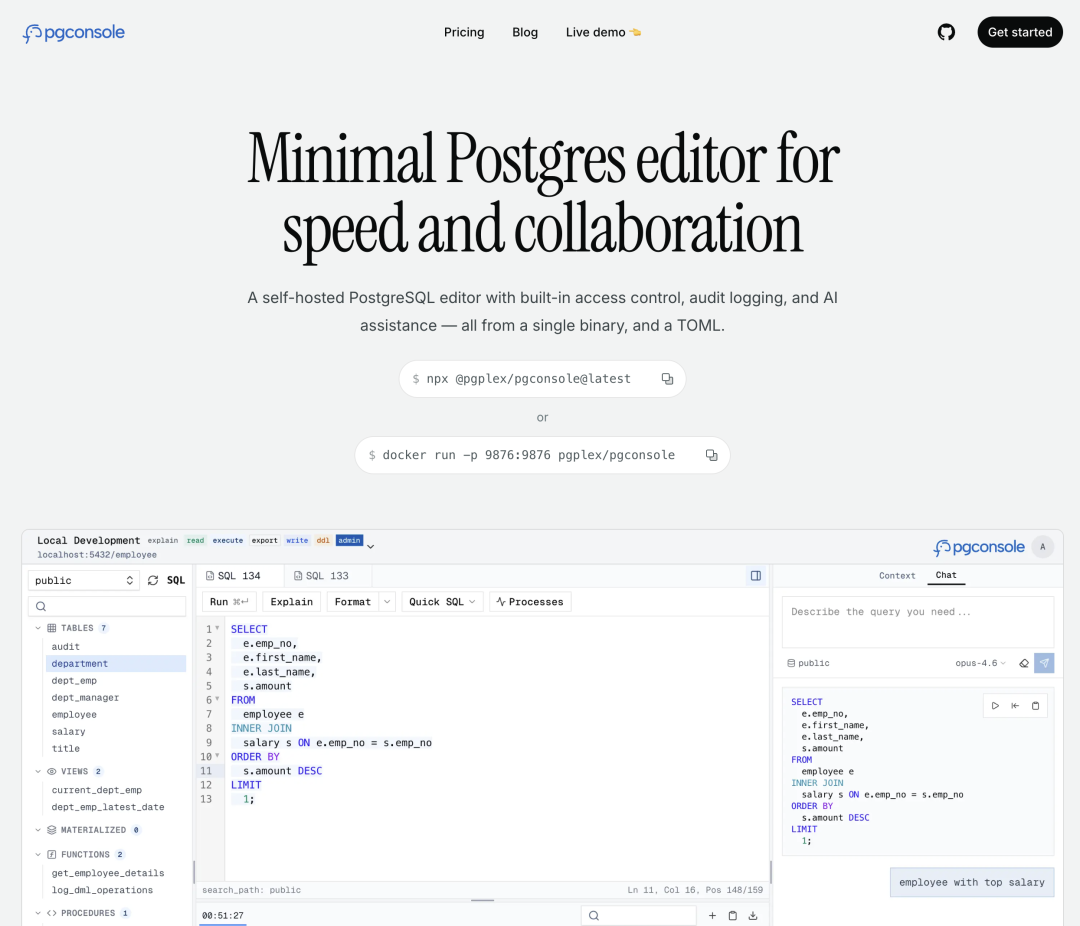Collapse the PROCEDURES tree section
Image resolution: width=1080 pixels, height=926 pixels.
pos(38,914)
